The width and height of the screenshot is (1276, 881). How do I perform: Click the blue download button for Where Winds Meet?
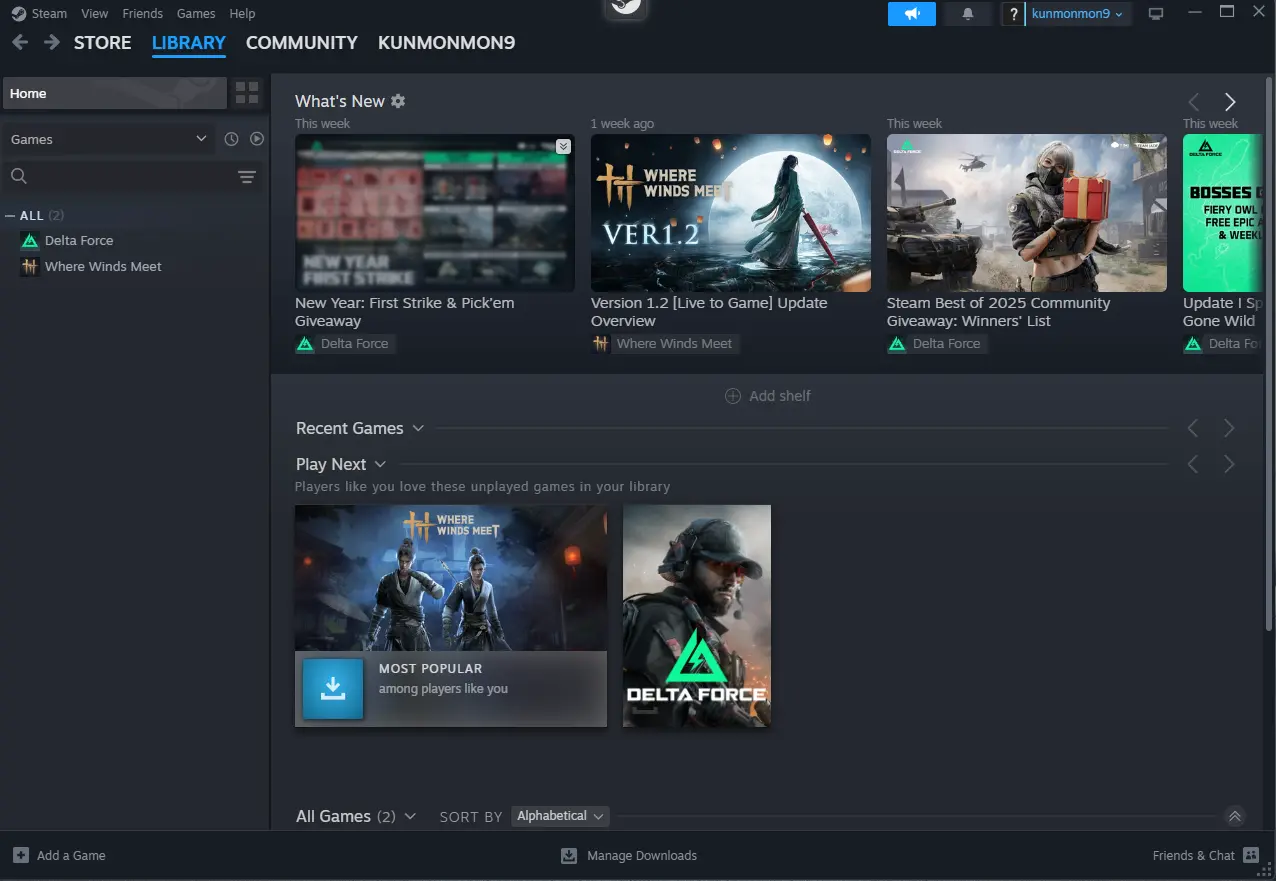(x=333, y=688)
